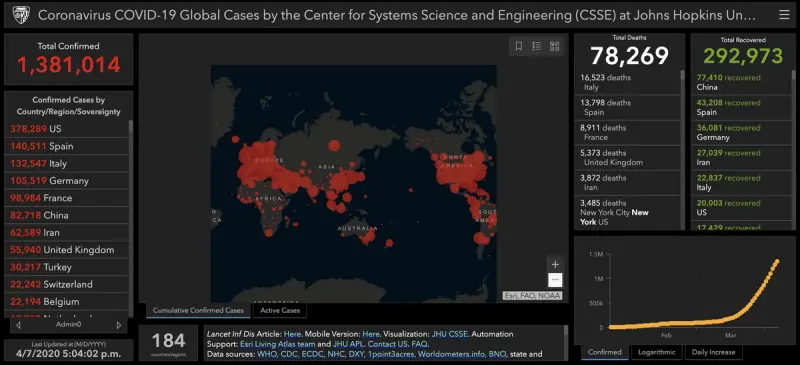Viewport: 800px width, 365px height.
Task: Click United Kingdom 5,373 deaths entry
Action: (x=628, y=157)
